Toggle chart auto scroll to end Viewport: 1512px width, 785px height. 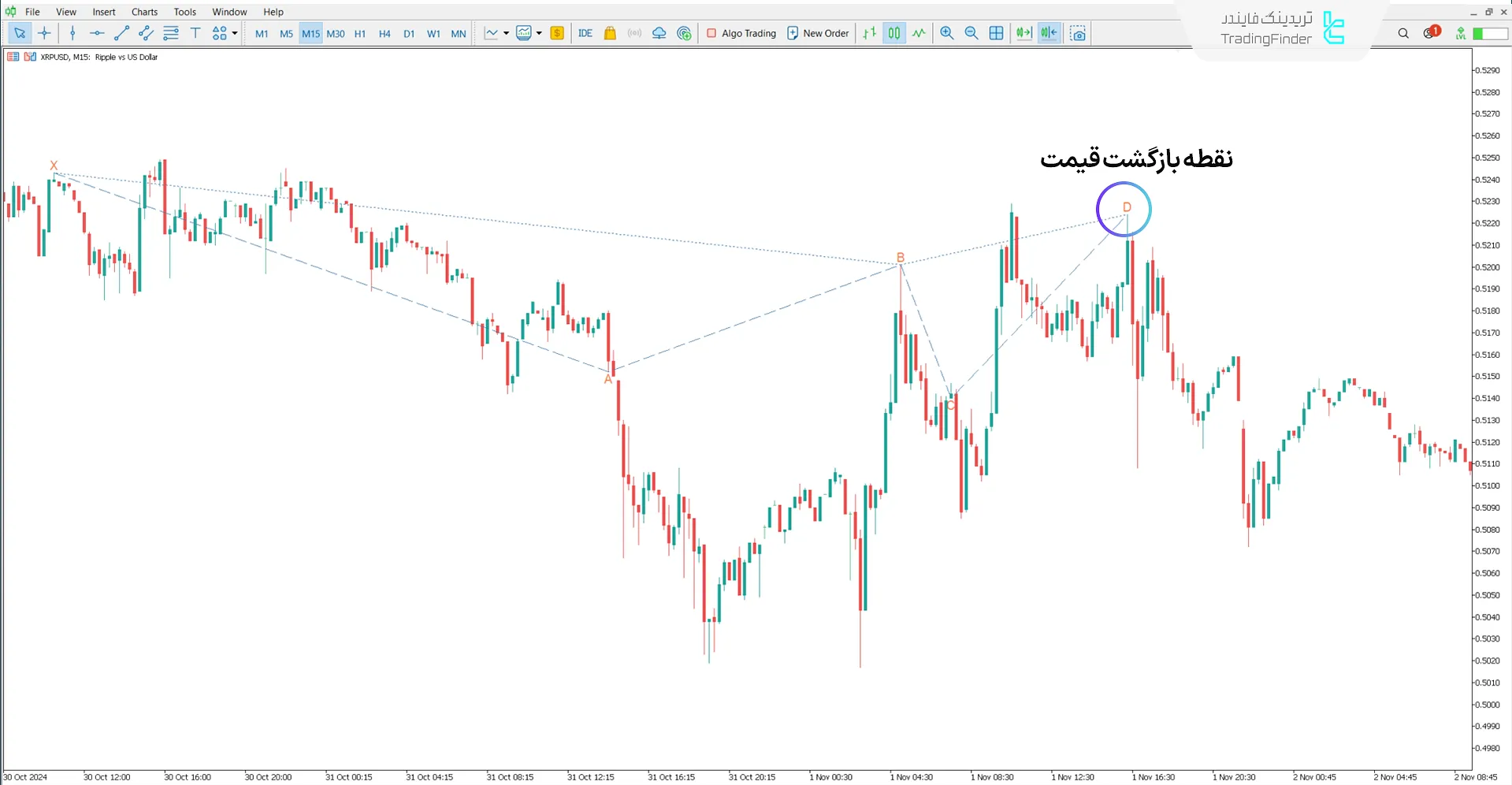click(x=1023, y=33)
